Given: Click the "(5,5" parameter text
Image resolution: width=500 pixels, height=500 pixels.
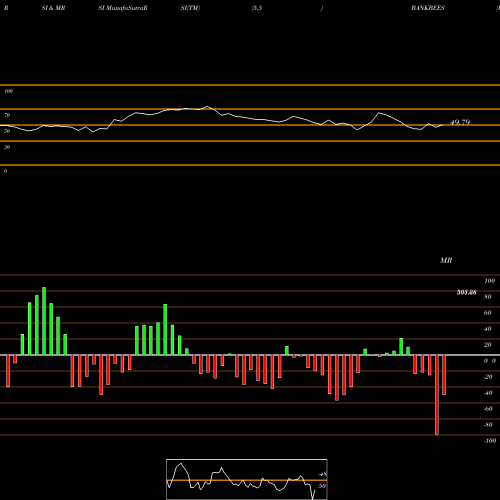Looking at the screenshot, I should [x=257, y=8].
